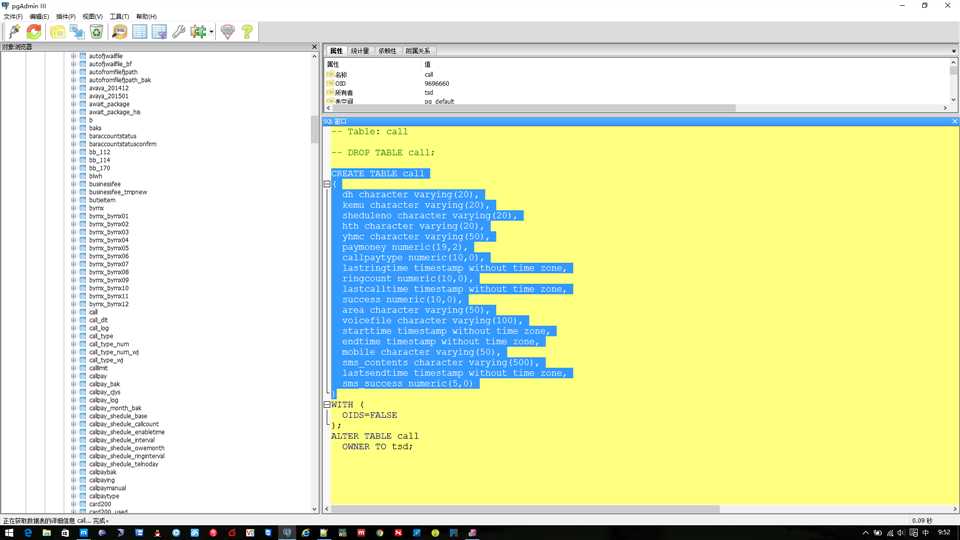The image size is (960, 540).
Task: Select the callpay_log table in tree
Action: 103,400
